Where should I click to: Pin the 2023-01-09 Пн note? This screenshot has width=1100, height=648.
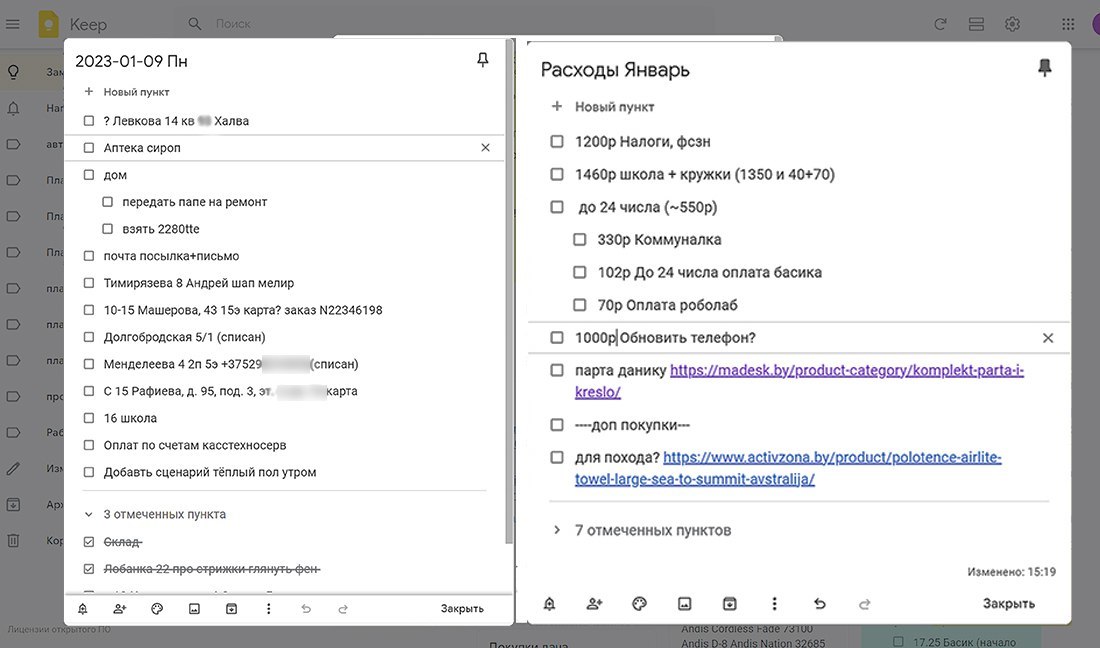point(483,60)
